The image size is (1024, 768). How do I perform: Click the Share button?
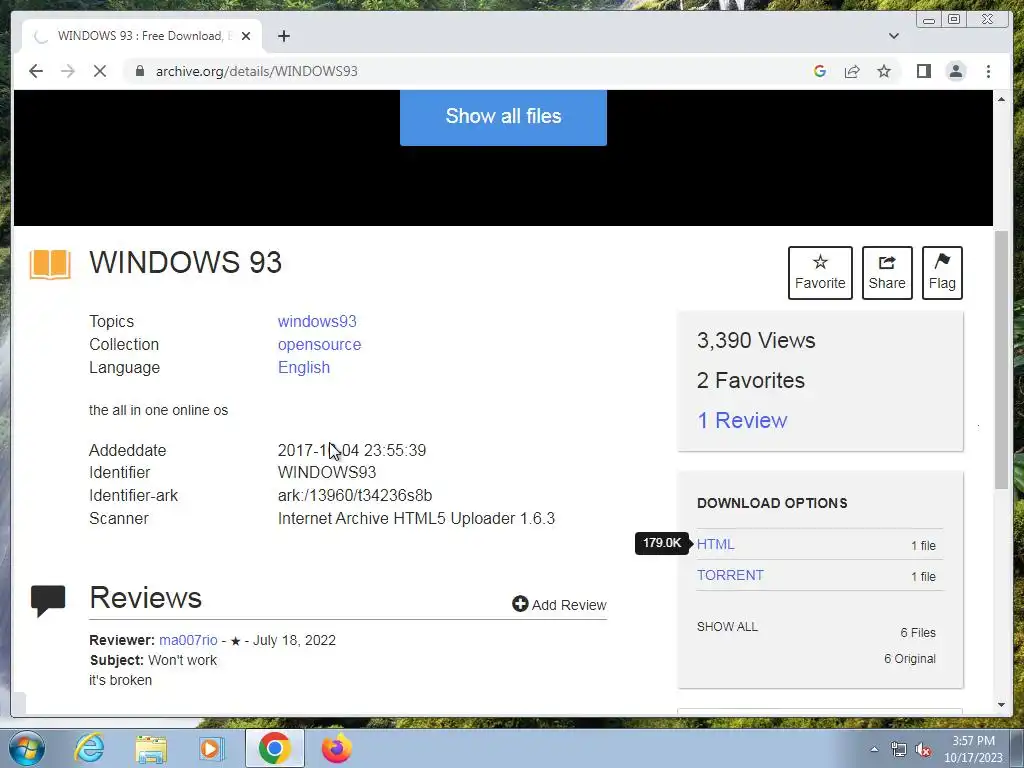[887, 273]
